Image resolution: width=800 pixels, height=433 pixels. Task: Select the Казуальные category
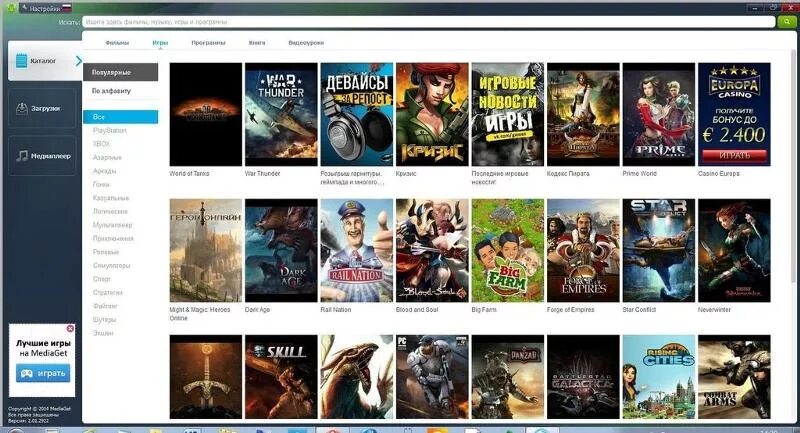tap(111, 198)
